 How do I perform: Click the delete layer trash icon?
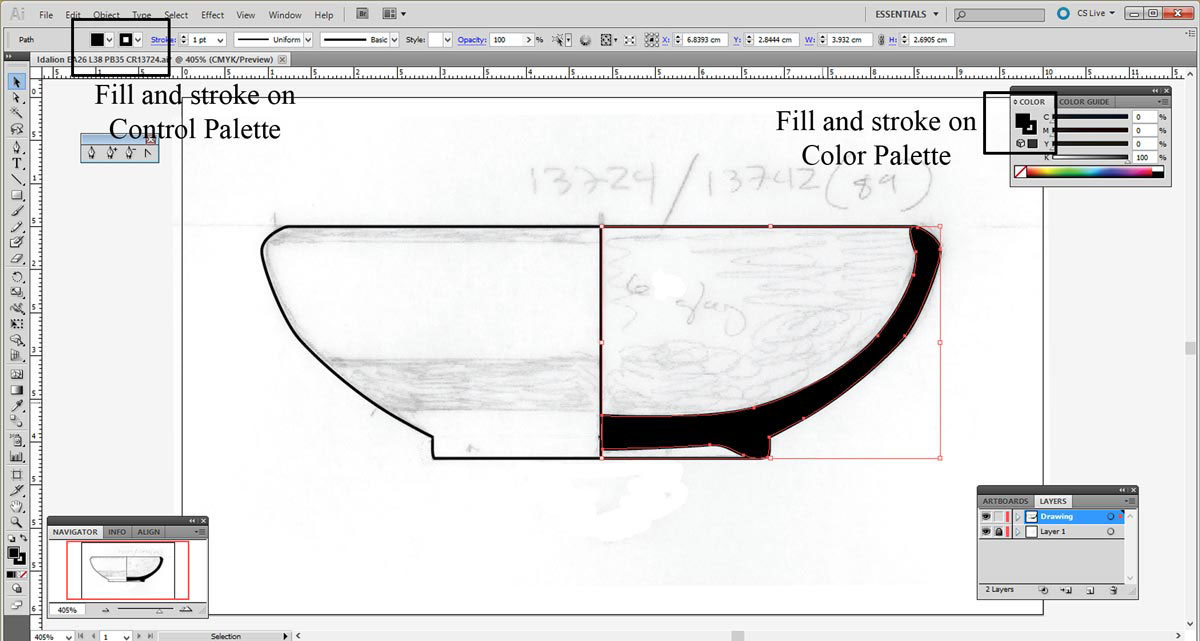coord(1113,589)
